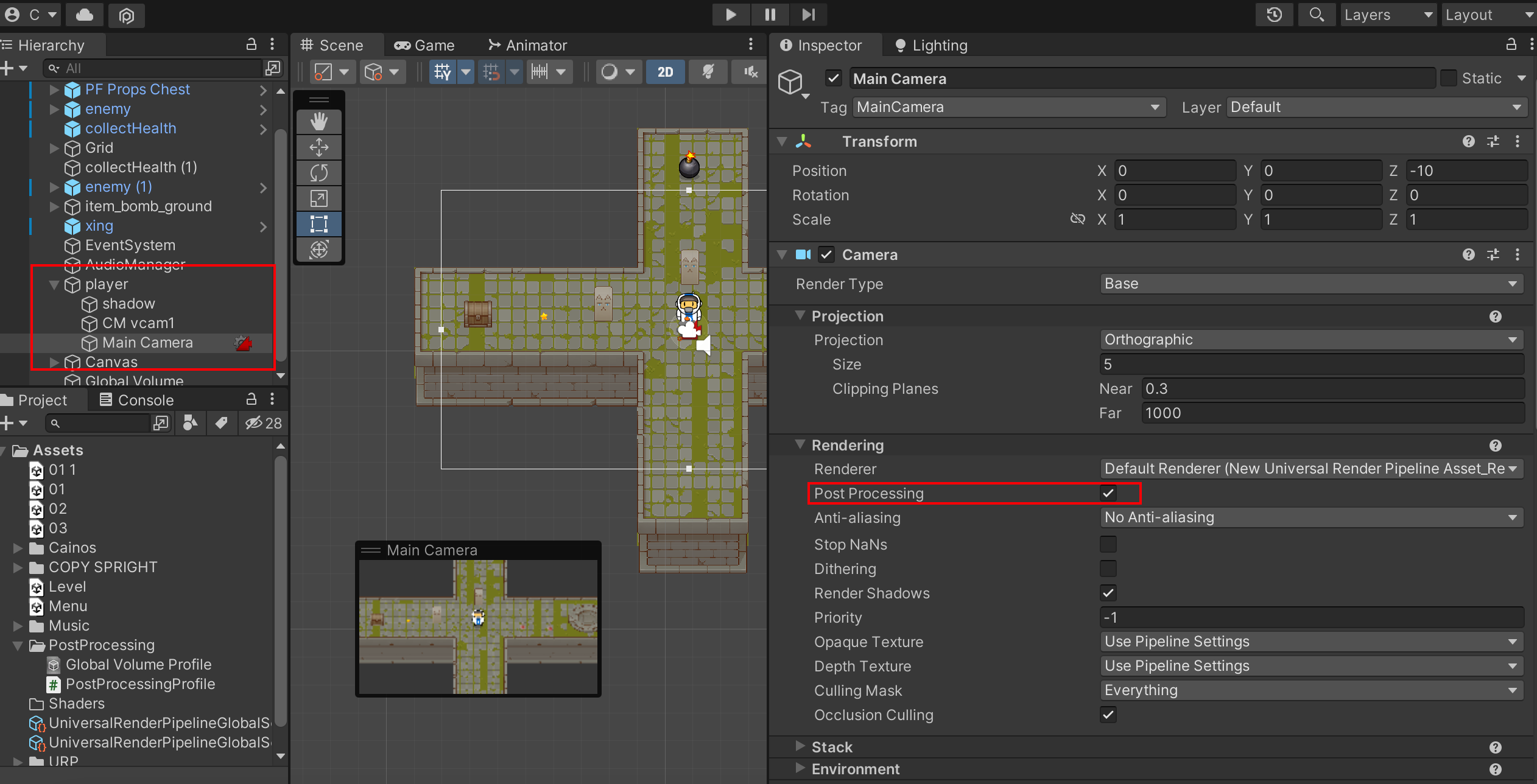Uncheck Render Shadows
Viewport: 1537px width, 784px height.
coord(1108,593)
